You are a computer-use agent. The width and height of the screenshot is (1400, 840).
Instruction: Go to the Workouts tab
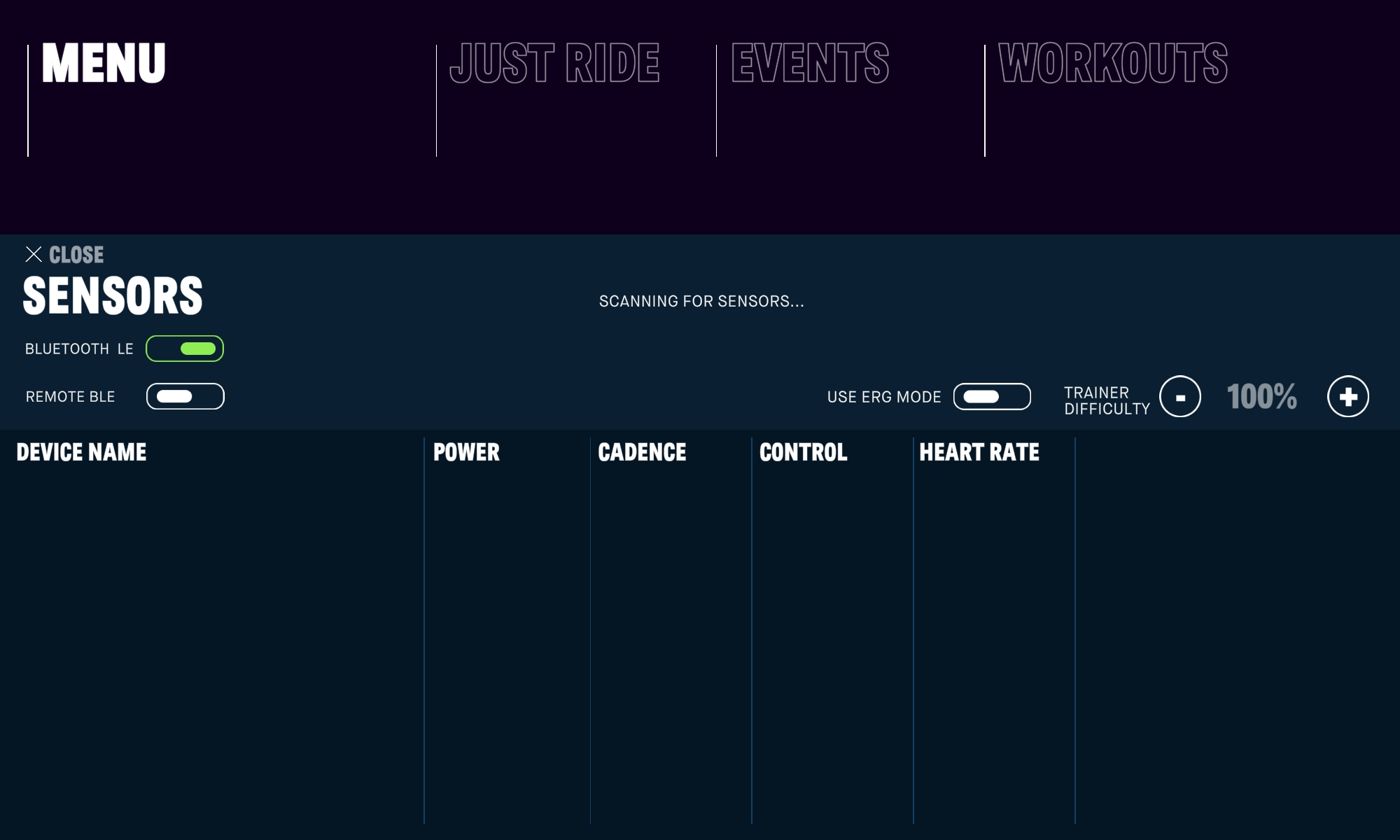[x=1113, y=64]
